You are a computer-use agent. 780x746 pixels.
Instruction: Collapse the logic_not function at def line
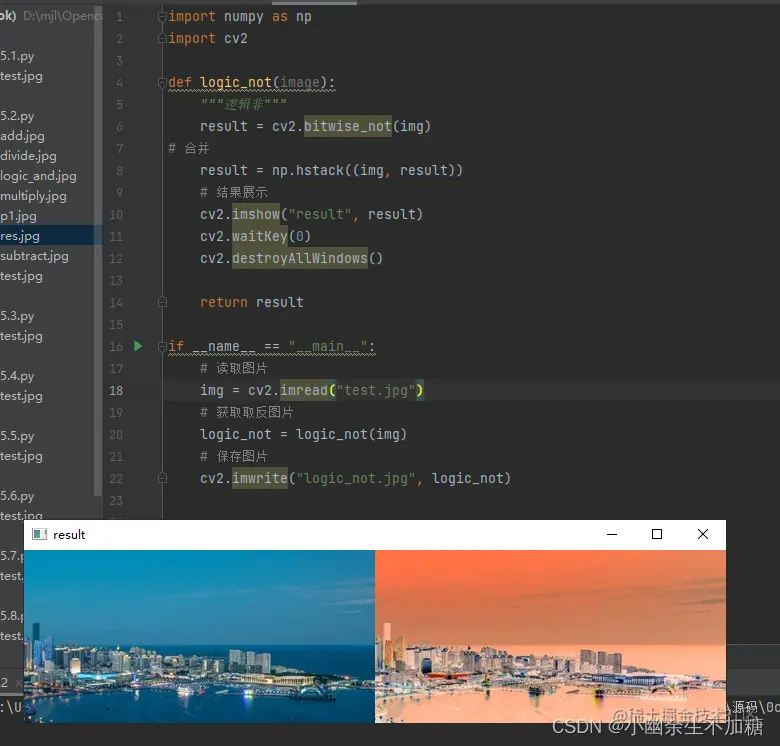(x=162, y=82)
